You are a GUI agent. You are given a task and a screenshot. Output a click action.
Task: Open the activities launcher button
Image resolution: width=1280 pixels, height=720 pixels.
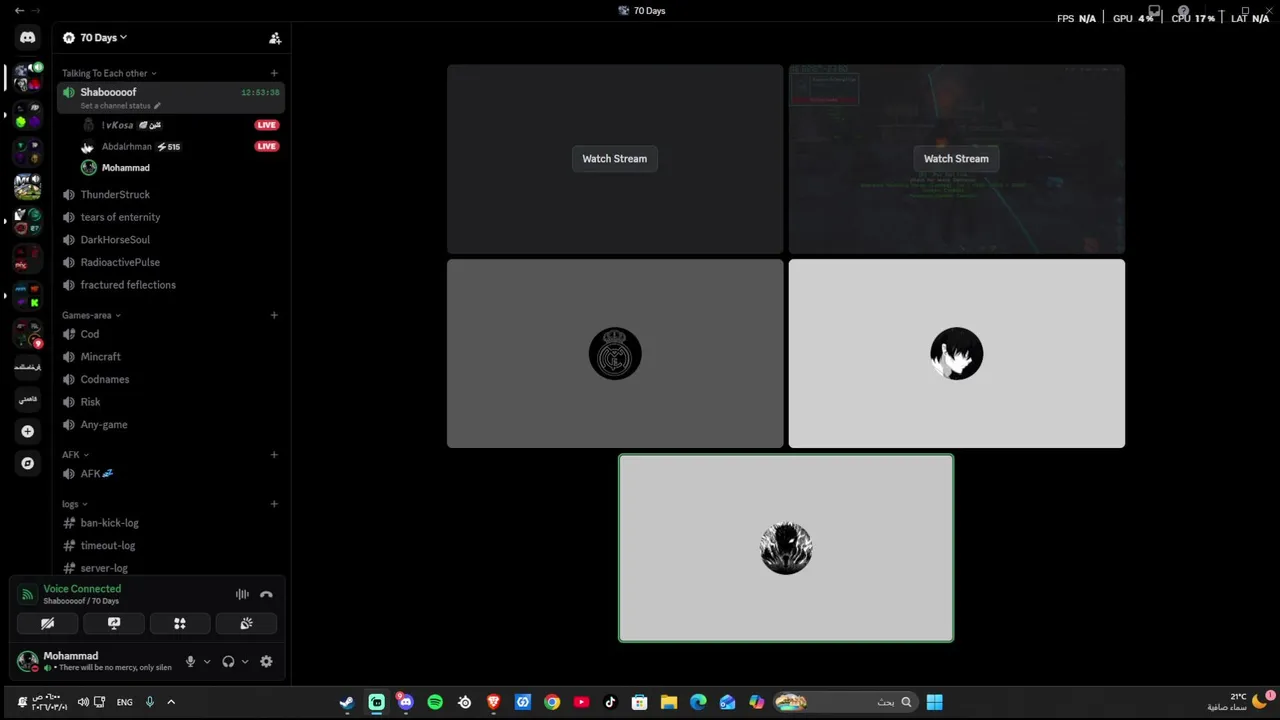[x=180, y=623]
